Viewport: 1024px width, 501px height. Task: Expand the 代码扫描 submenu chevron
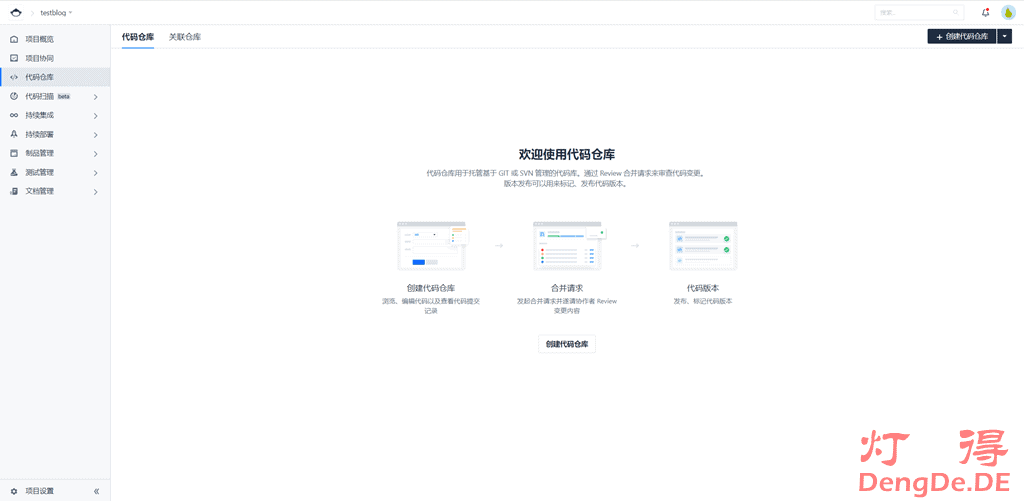96,97
